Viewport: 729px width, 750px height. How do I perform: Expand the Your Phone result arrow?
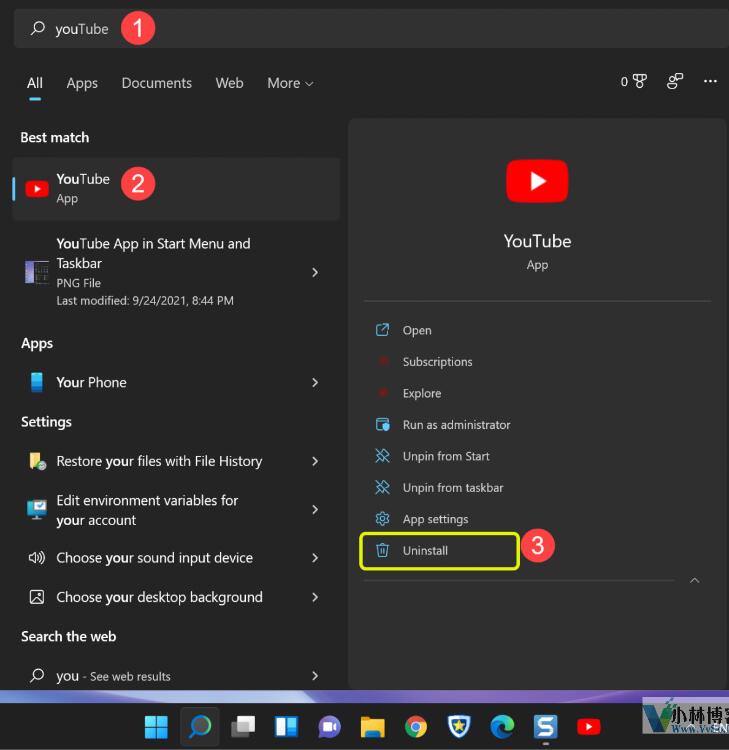point(315,382)
